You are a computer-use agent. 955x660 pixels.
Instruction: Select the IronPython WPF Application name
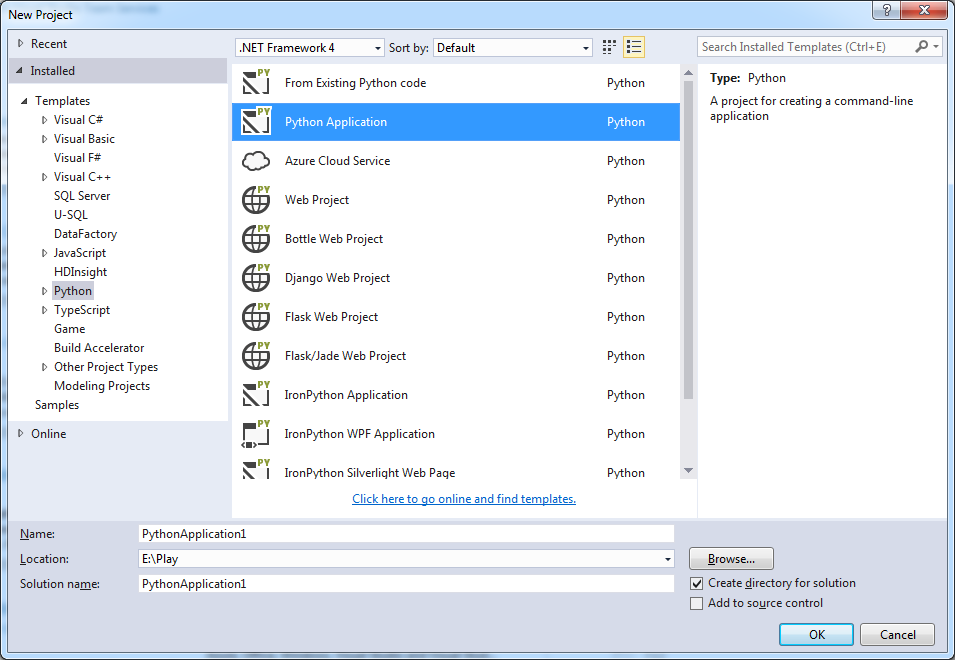pos(359,434)
